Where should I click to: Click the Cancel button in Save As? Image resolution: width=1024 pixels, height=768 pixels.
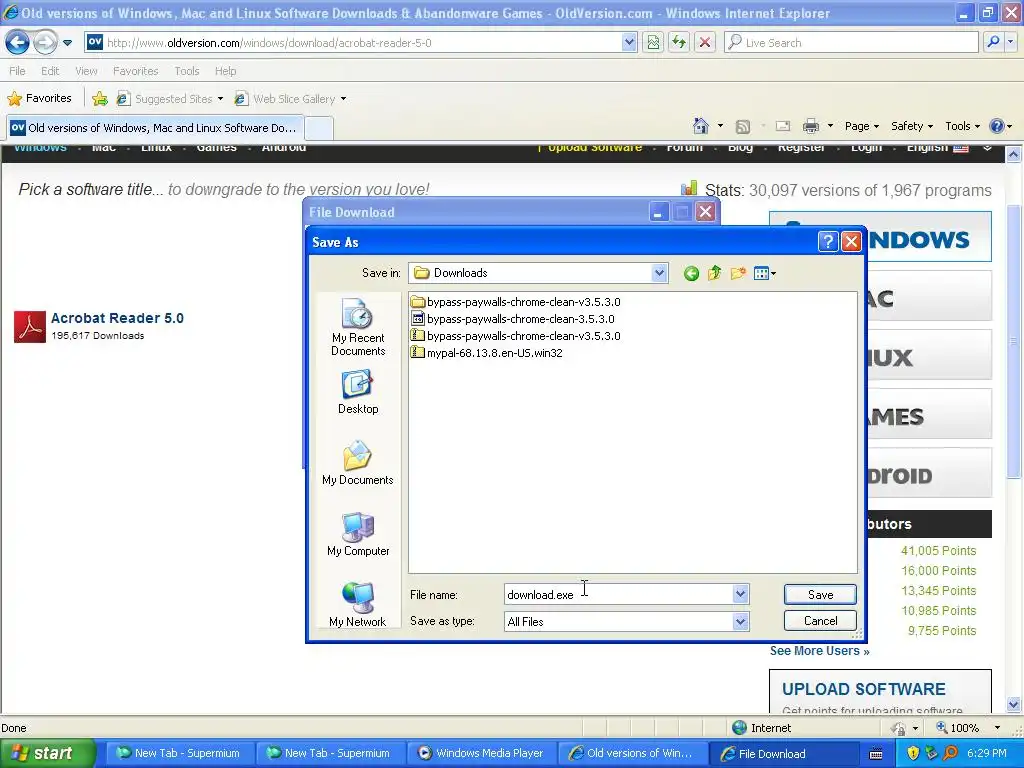pyautogui.click(x=820, y=620)
